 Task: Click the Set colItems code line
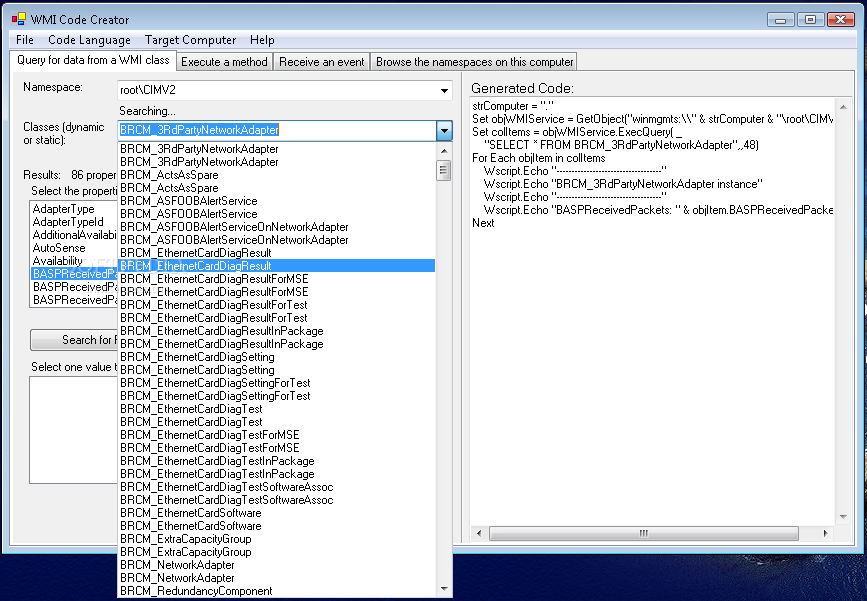point(577,132)
